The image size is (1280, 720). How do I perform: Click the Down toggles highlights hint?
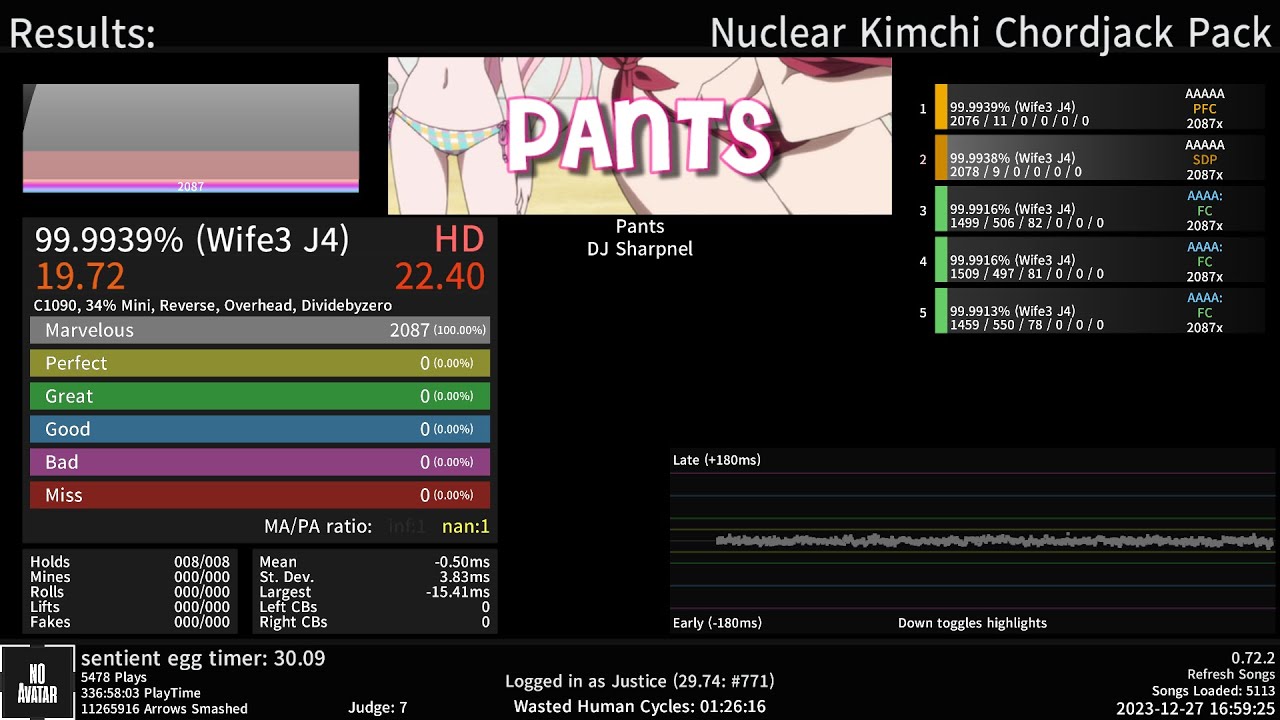coord(972,623)
